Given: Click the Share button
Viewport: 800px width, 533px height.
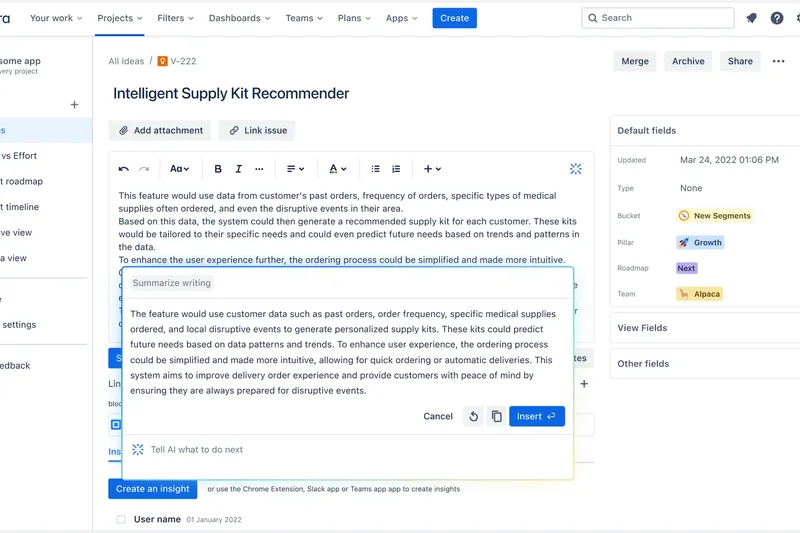Looking at the screenshot, I should click(x=740, y=61).
